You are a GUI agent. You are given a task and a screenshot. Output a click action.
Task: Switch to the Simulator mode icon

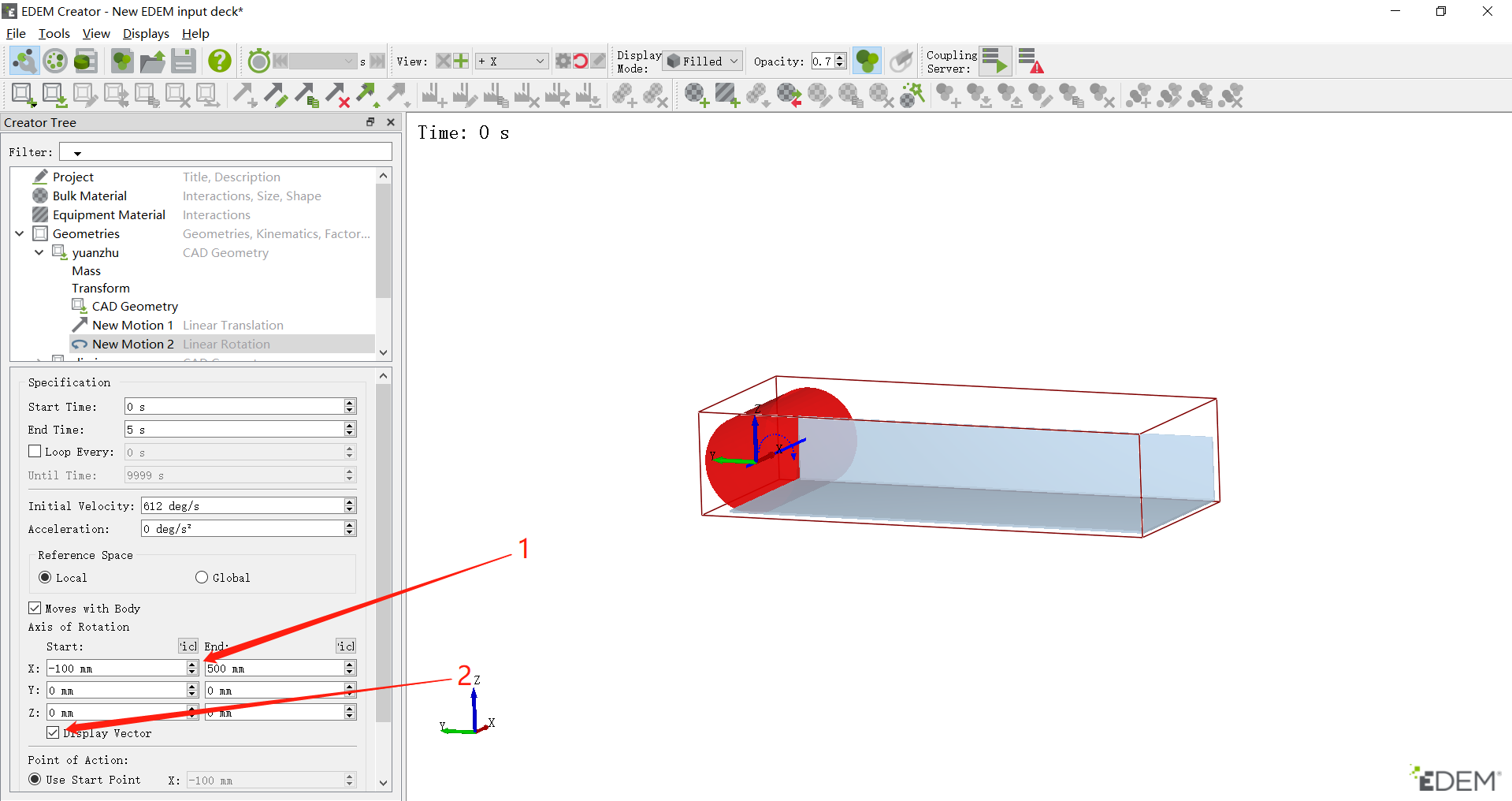click(x=55, y=61)
